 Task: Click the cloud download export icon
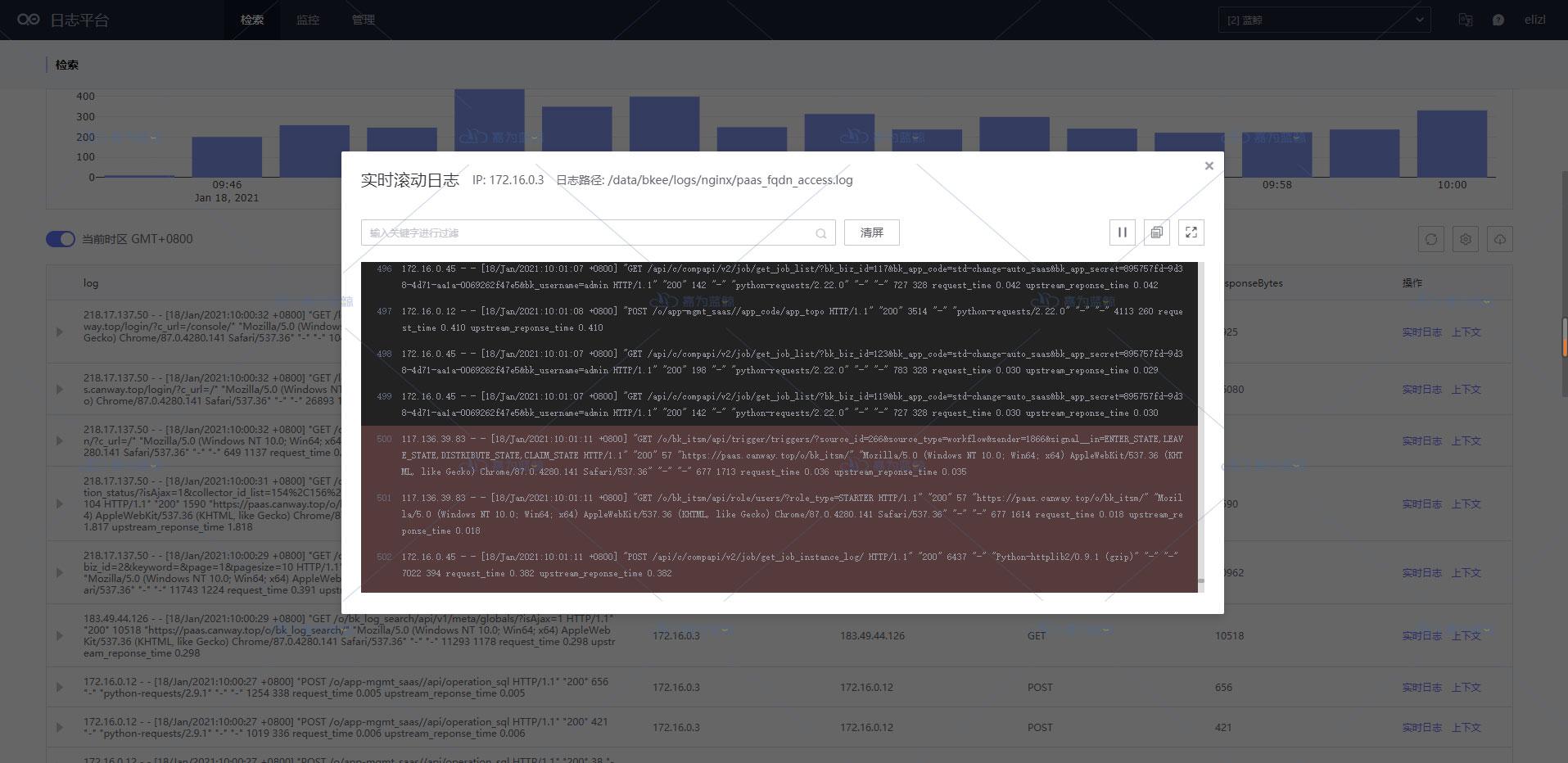pos(1499,239)
